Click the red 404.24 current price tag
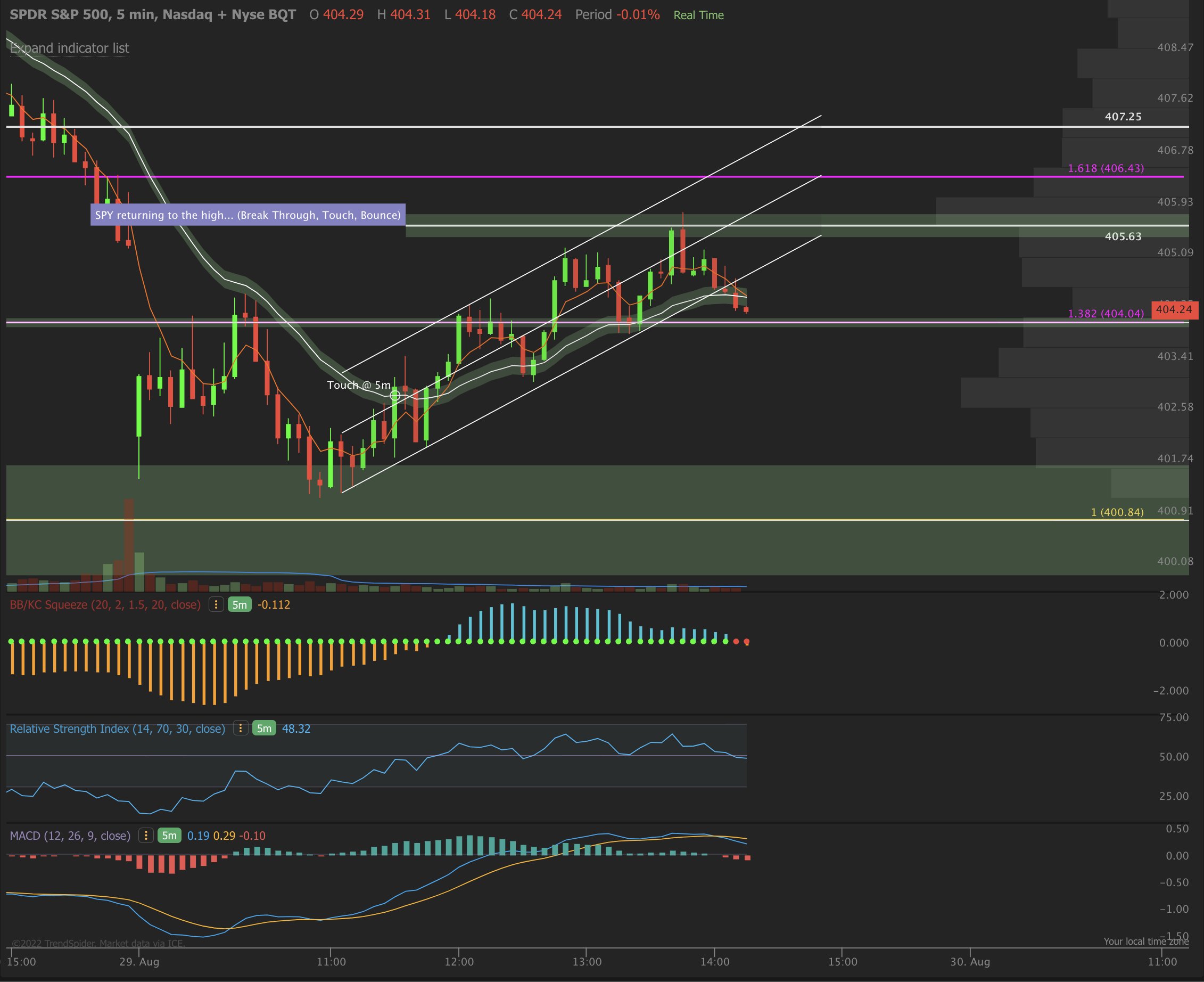1204x982 pixels. (x=1174, y=309)
